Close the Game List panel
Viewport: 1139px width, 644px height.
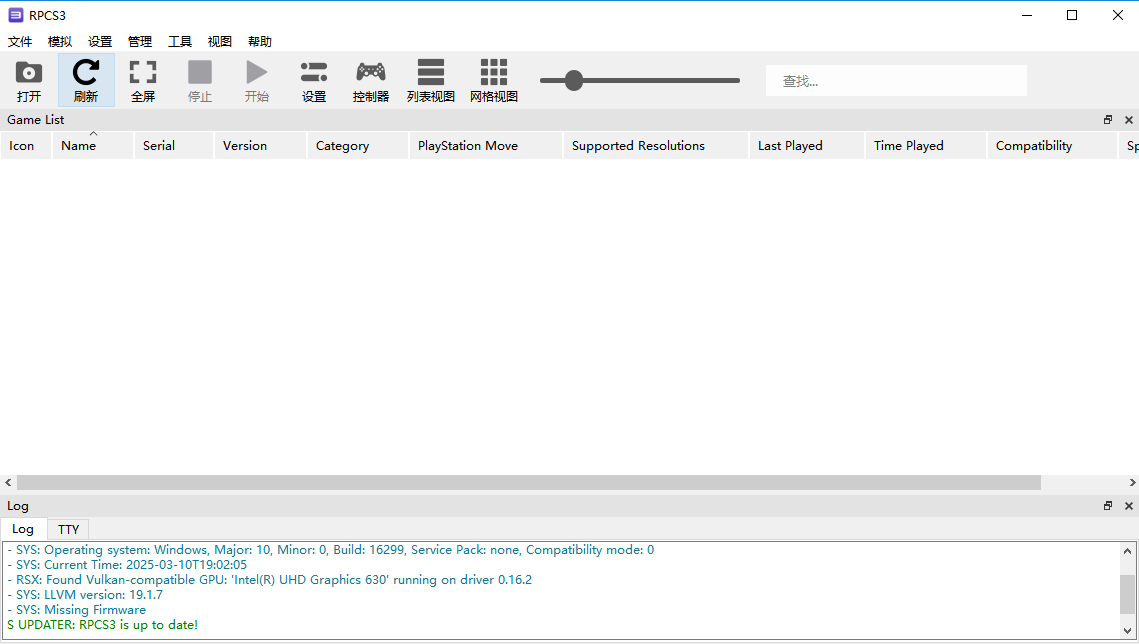click(1129, 120)
